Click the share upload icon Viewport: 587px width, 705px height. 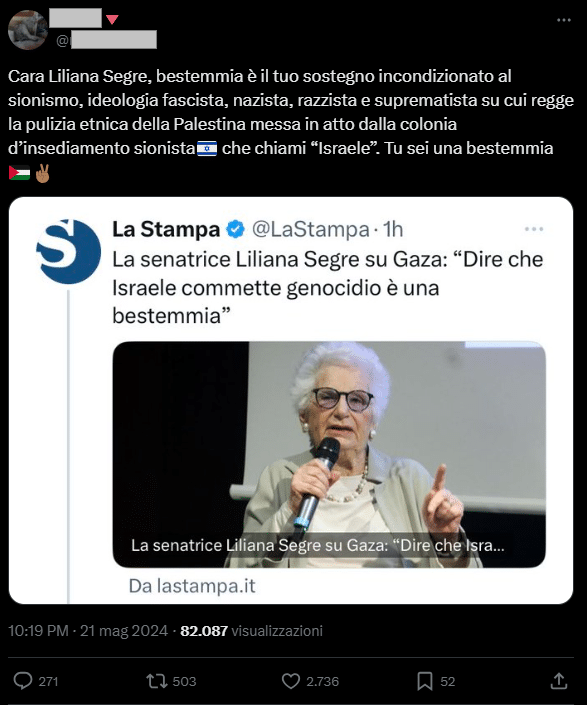click(559, 681)
